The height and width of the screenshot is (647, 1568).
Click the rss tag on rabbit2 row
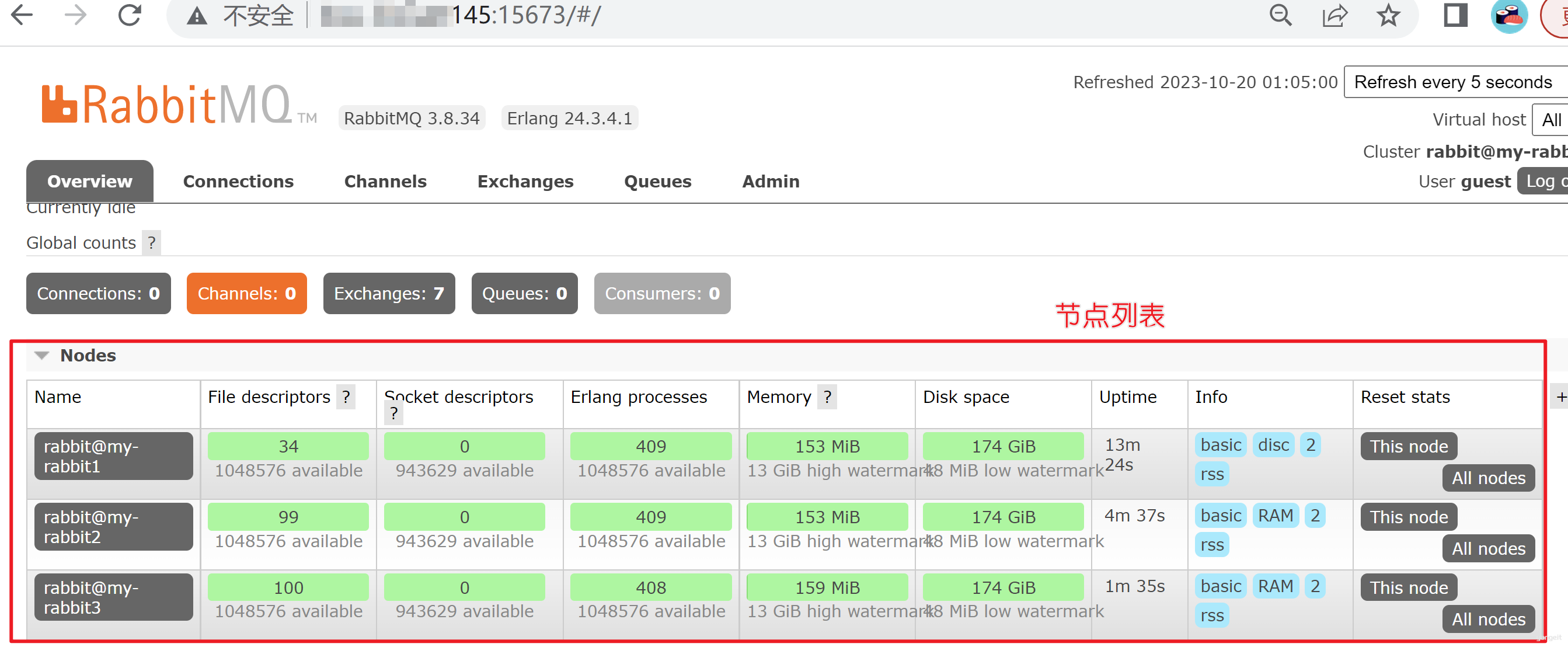coord(1212,545)
